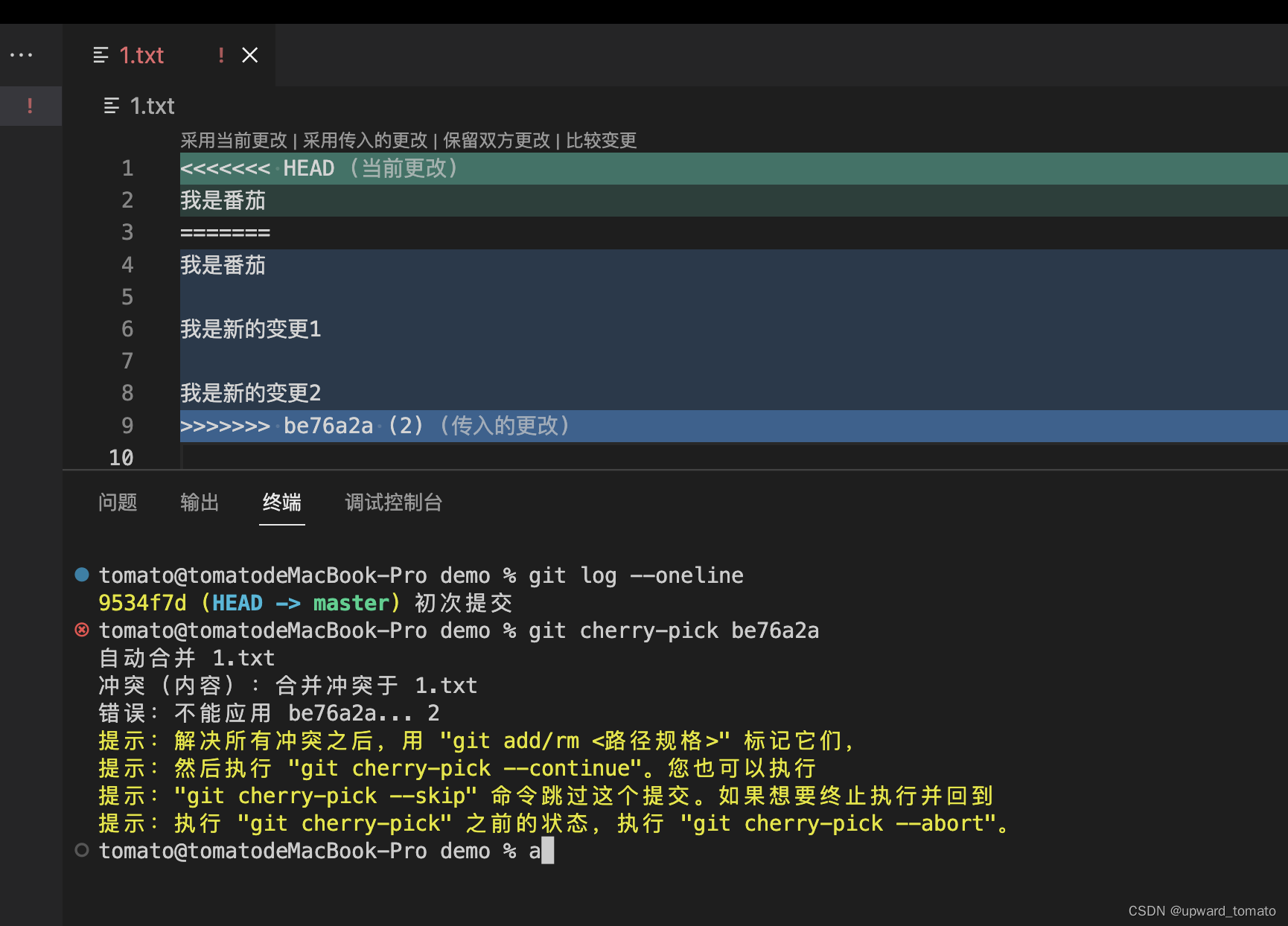
Task: Select the red exclamation item in the sidebar
Action: click(x=31, y=106)
